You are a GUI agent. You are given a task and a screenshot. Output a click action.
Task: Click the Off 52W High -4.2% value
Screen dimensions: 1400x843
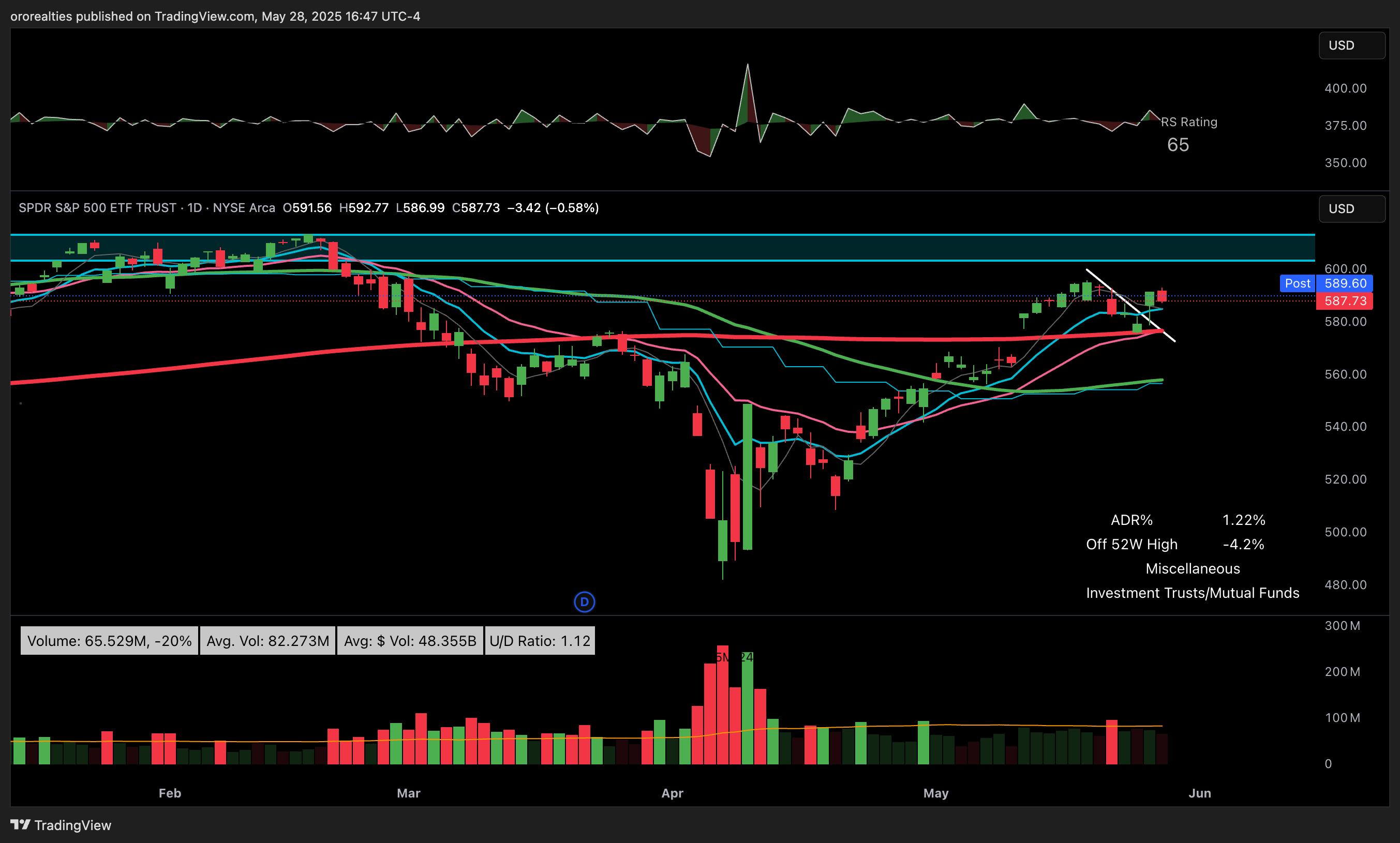(x=1244, y=545)
